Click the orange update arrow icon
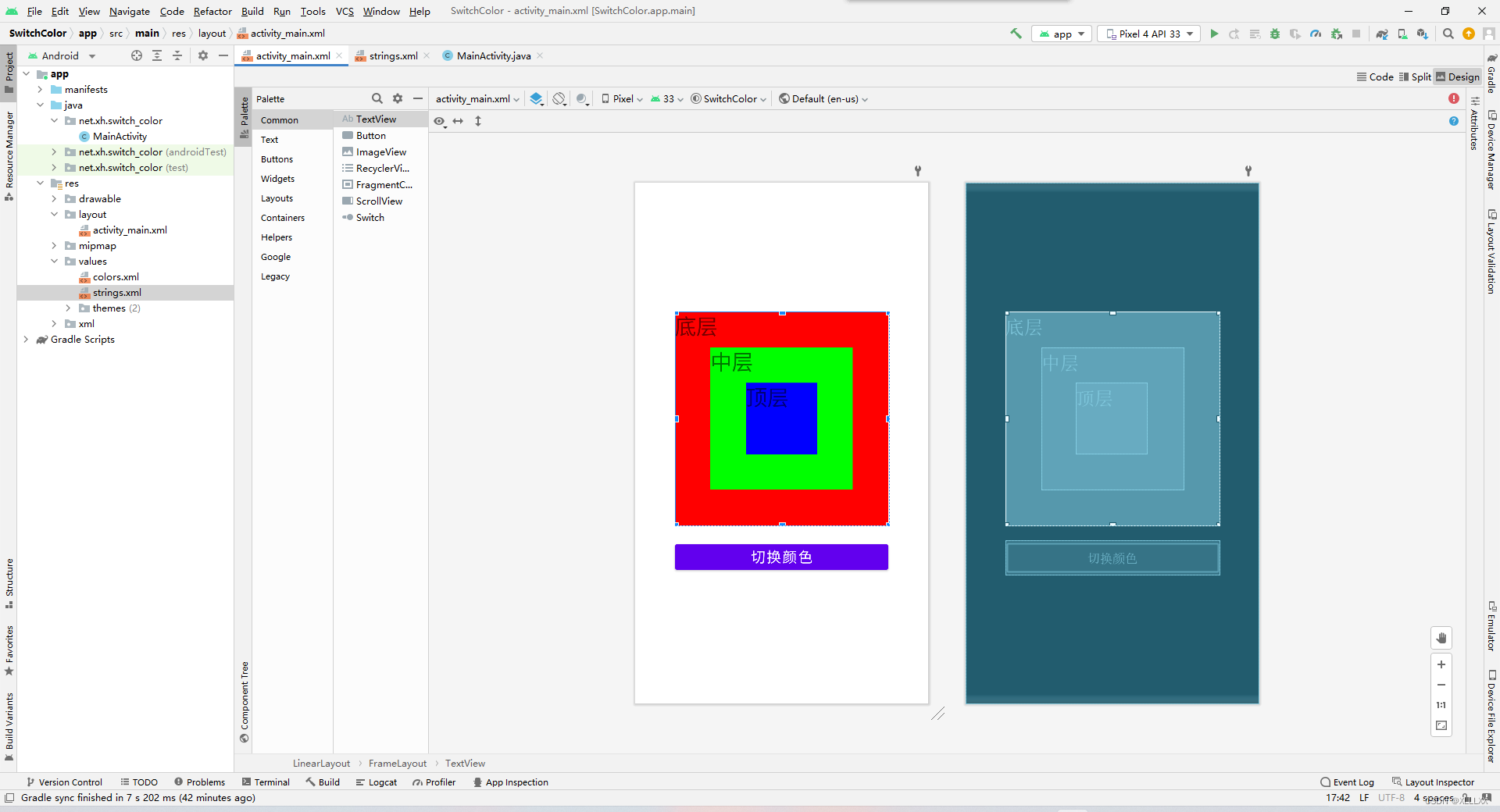1500x812 pixels. [1469, 34]
